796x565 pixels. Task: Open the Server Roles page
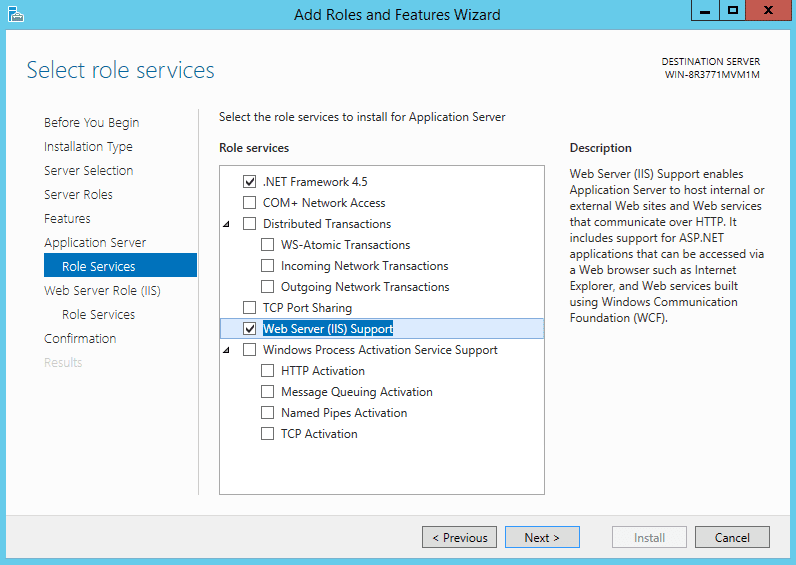[x=78, y=194]
